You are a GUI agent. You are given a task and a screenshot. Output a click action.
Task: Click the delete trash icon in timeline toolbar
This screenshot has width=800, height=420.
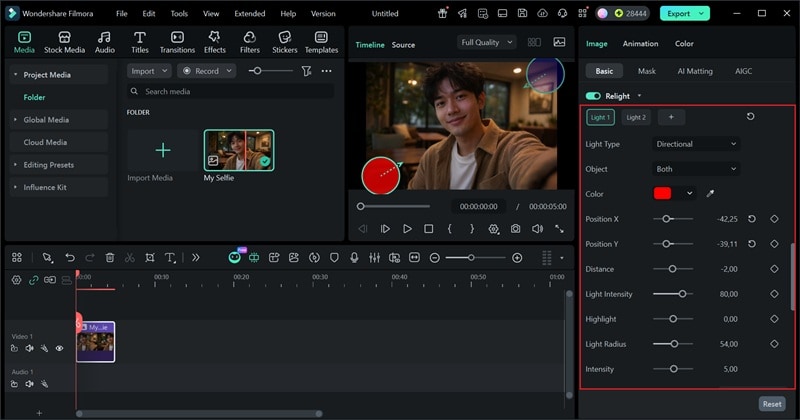pyautogui.click(x=110, y=257)
